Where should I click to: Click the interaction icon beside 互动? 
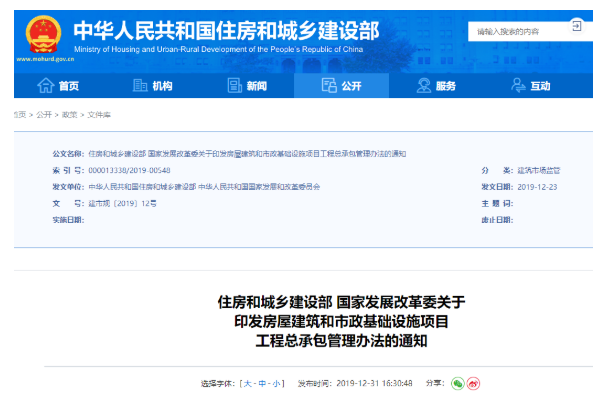pos(518,85)
